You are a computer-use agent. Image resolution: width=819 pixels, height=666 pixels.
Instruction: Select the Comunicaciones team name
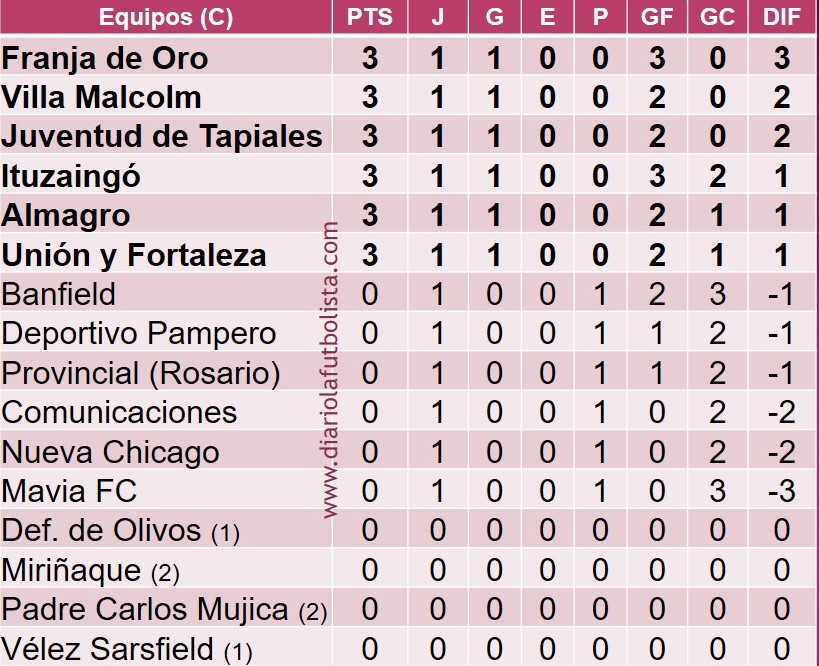tap(119, 412)
